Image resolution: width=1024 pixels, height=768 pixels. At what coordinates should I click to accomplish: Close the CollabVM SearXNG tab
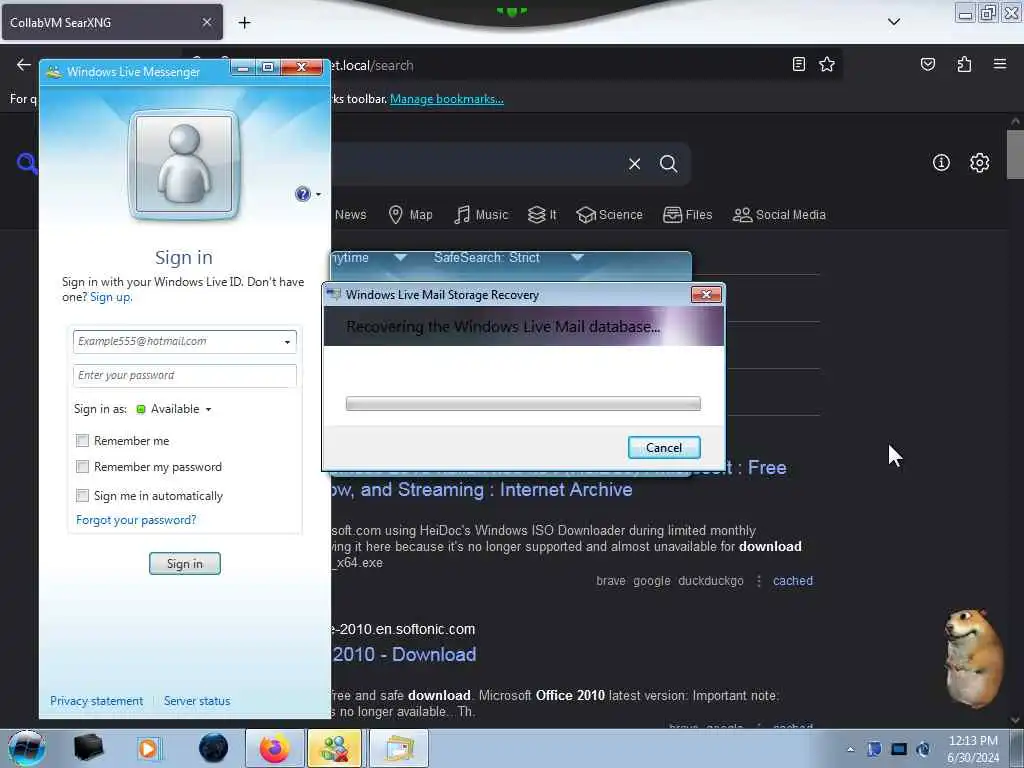coord(206,22)
